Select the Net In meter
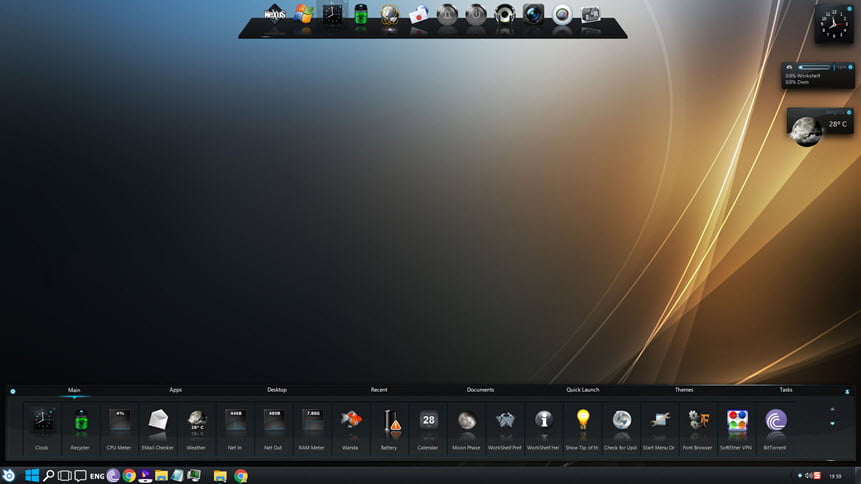Viewport: 861px width, 484px height. click(235, 429)
